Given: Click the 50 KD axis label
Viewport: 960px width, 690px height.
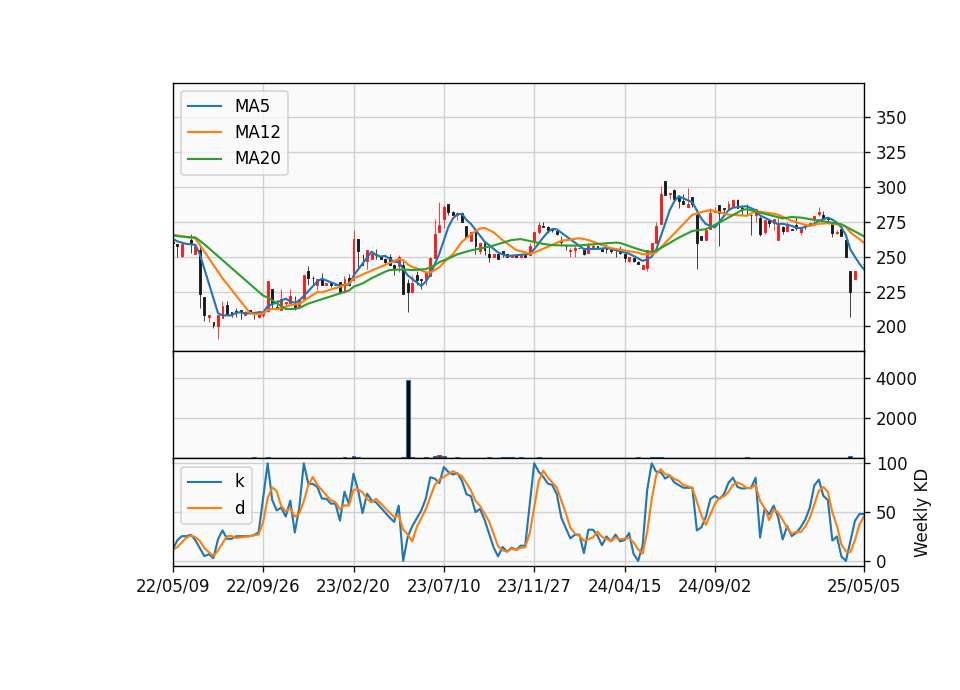Looking at the screenshot, I should click(x=886, y=513).
